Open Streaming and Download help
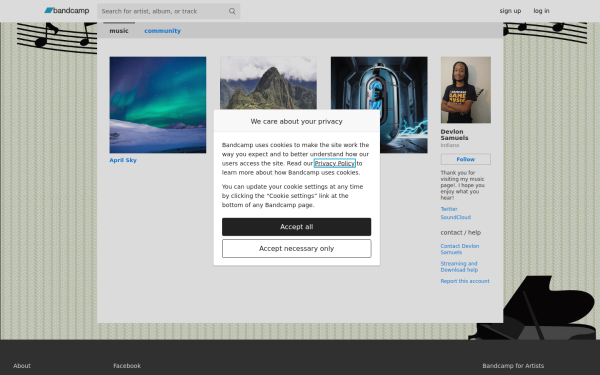The height and width of the screenshot is (375, 600). 459,267
